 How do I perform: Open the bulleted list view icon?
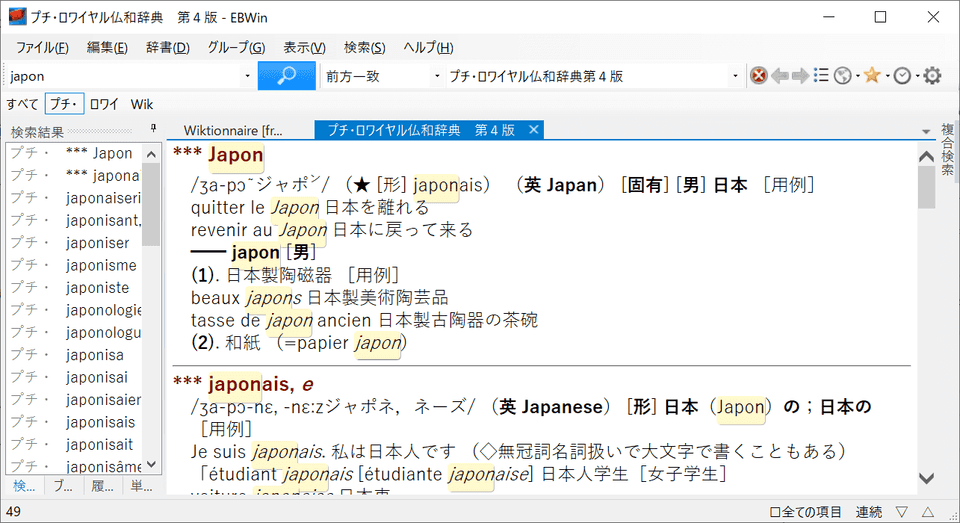point(821,76)
